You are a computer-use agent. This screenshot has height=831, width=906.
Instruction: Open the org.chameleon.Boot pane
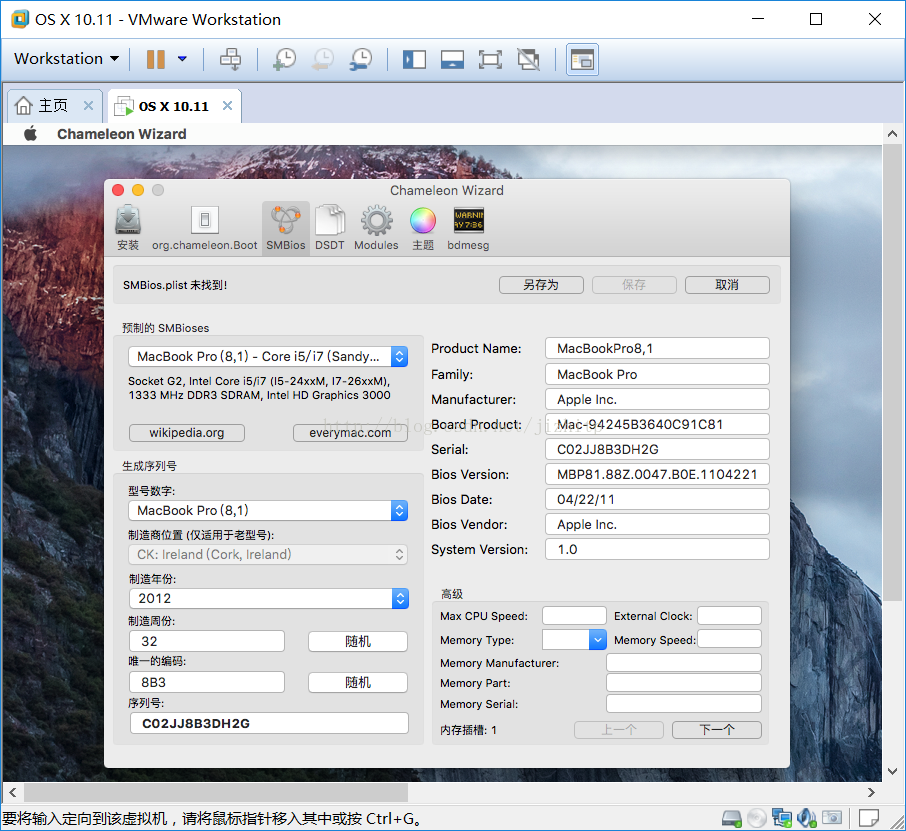coord(205,228)
